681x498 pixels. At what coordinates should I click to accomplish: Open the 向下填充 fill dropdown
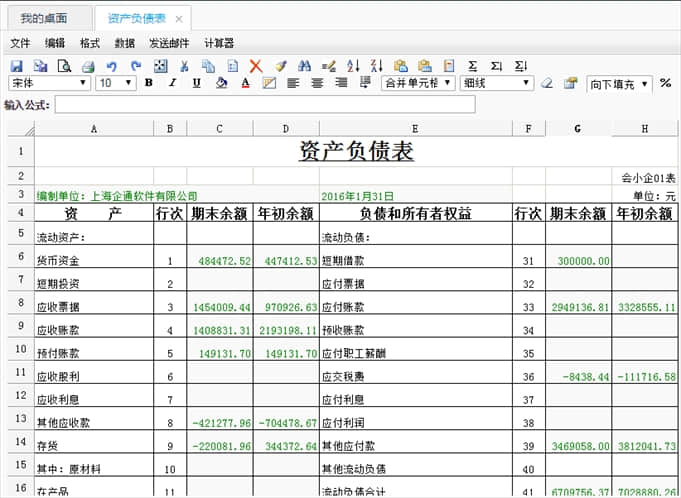619,84
